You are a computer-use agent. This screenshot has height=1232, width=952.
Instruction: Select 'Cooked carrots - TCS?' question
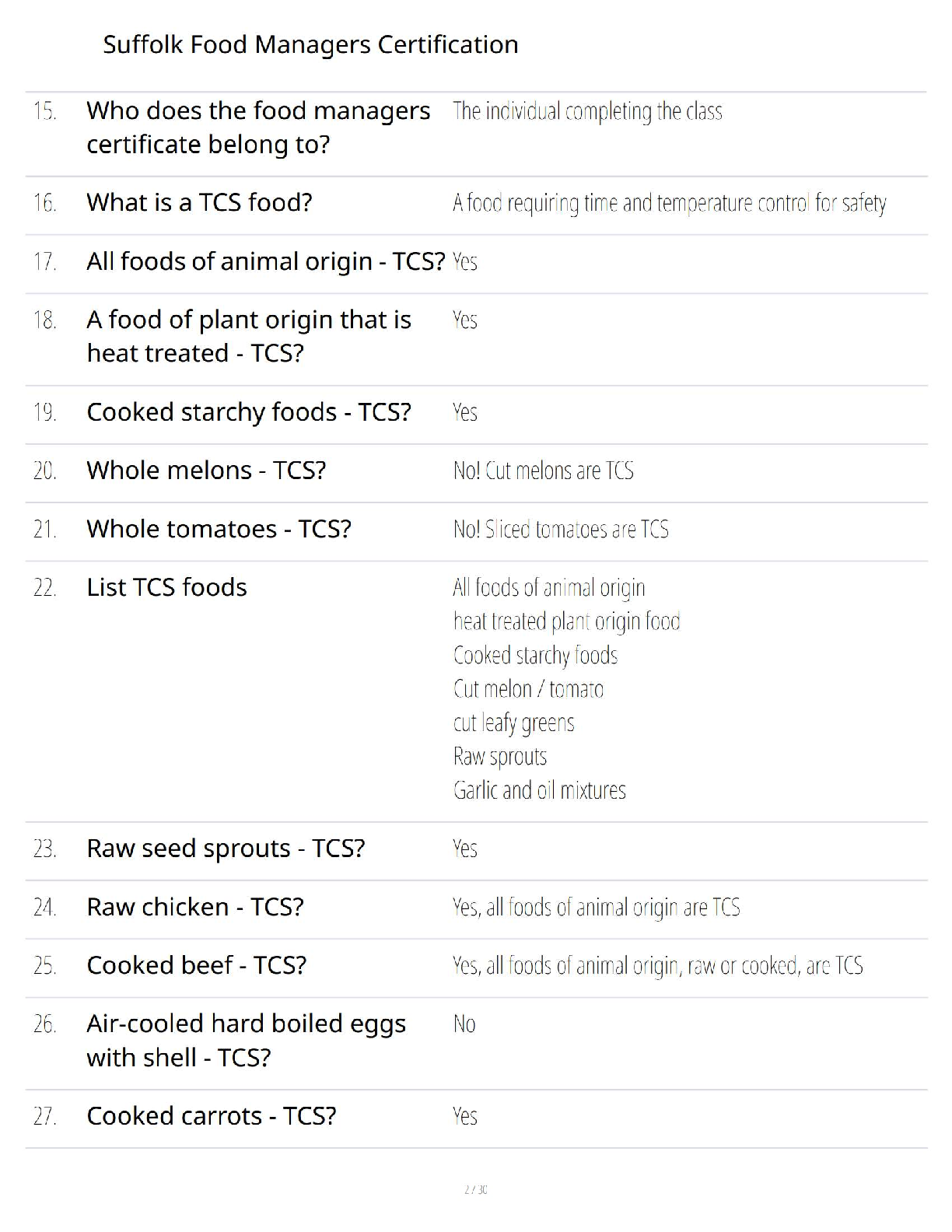(212, 1117)
